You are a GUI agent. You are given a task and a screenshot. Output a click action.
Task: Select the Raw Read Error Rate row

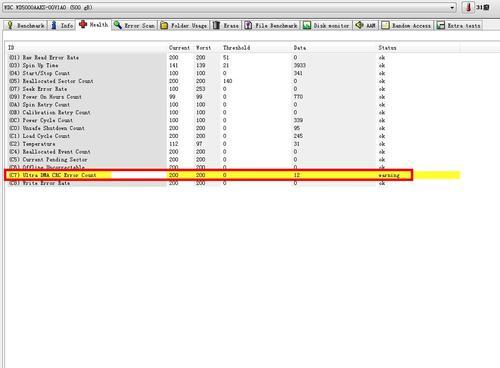[x=233, y=58]
